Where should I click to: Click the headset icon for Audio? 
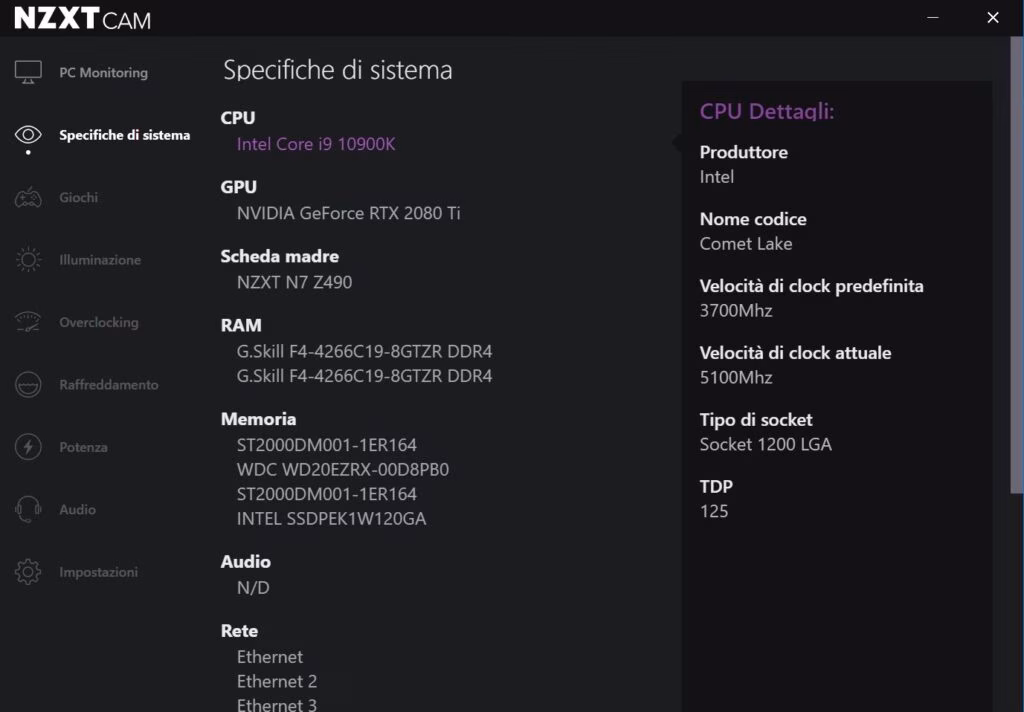pos(28,509)
